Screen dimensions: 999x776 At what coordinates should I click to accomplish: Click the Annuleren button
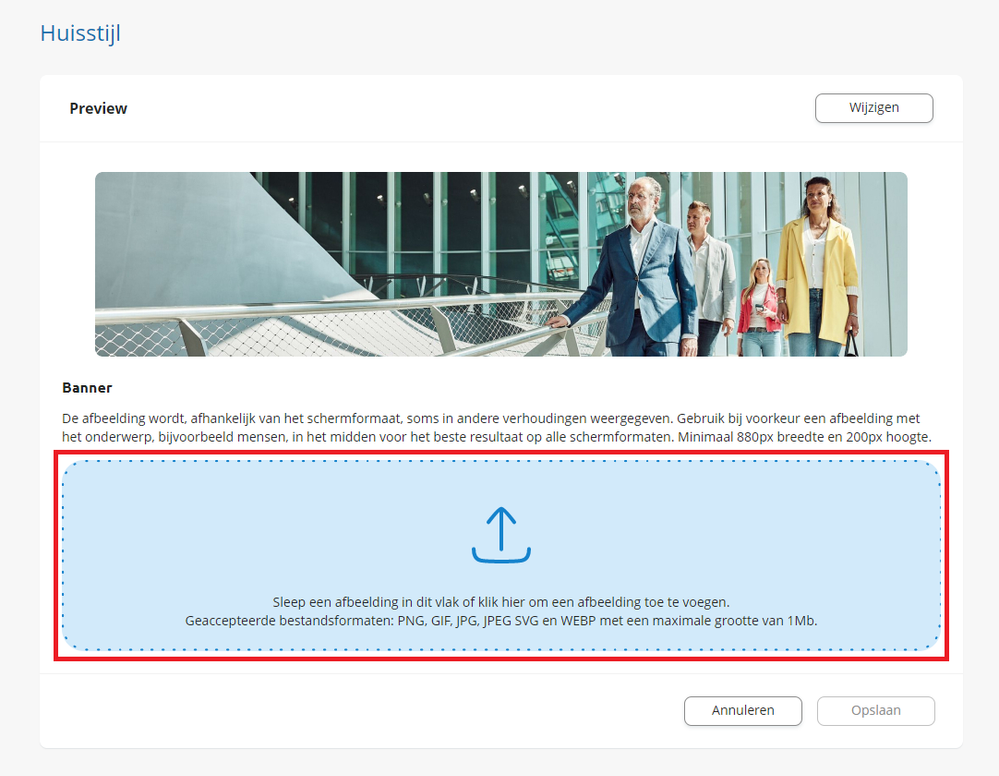click(743, 710)
